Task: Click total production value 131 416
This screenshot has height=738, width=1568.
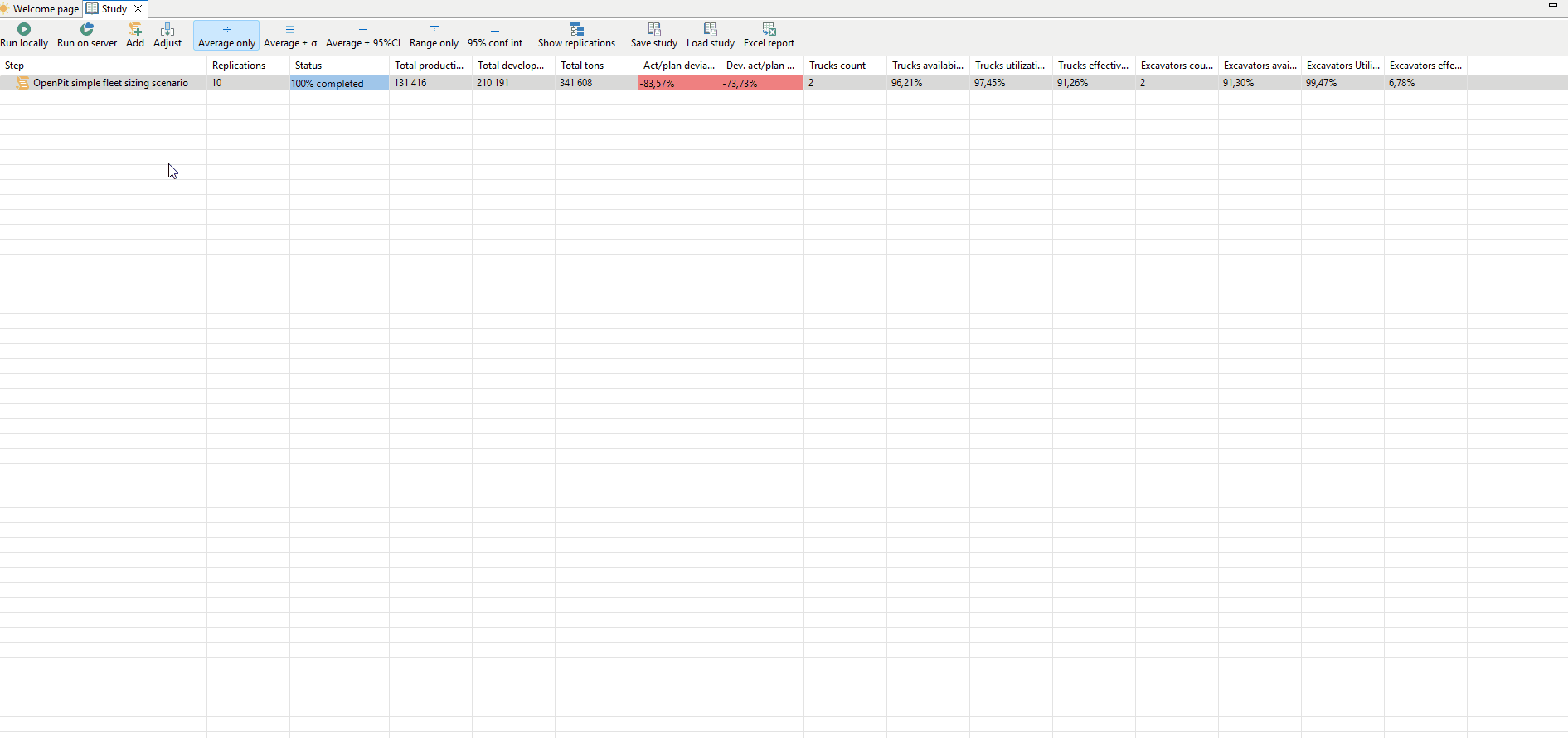Action: click(x=410, y=83)
